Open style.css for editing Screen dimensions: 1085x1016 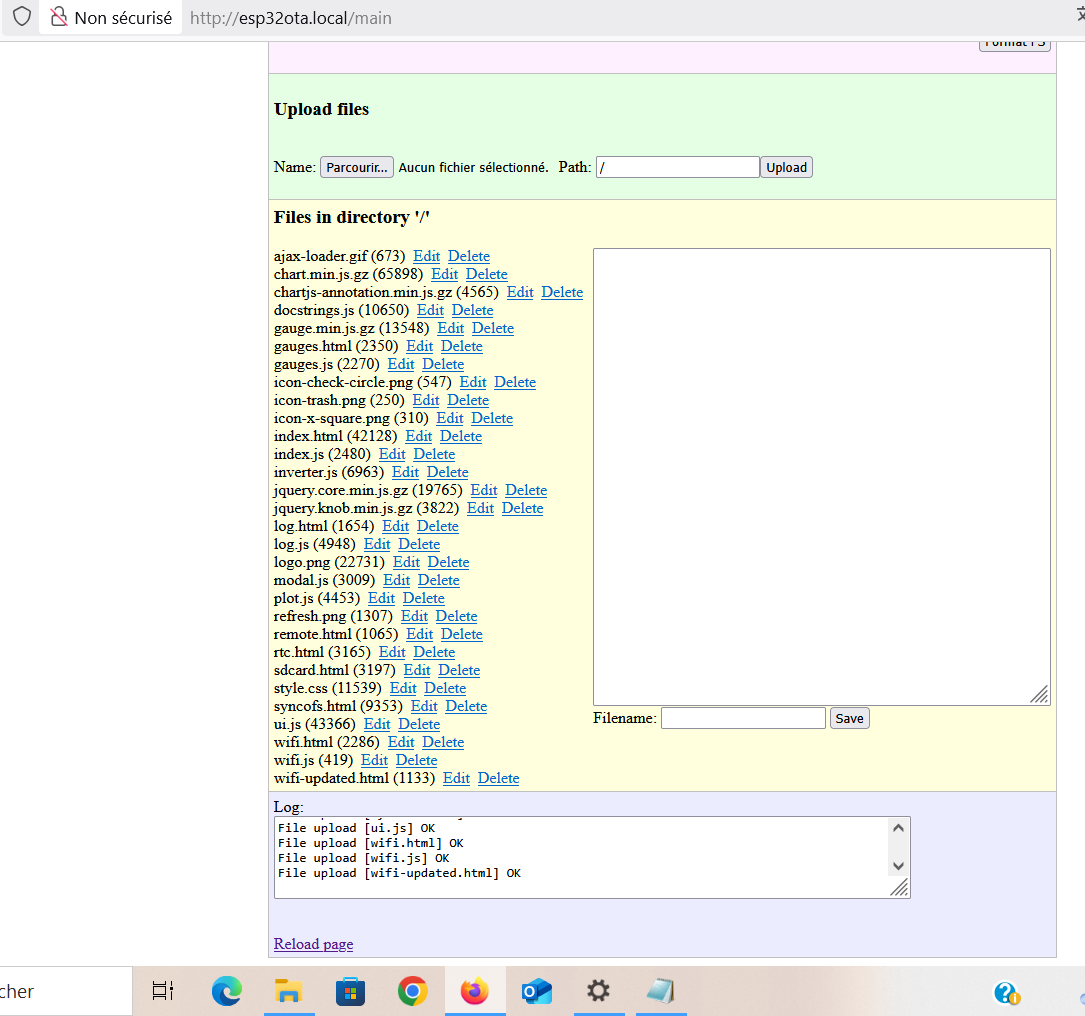[403, 688]
